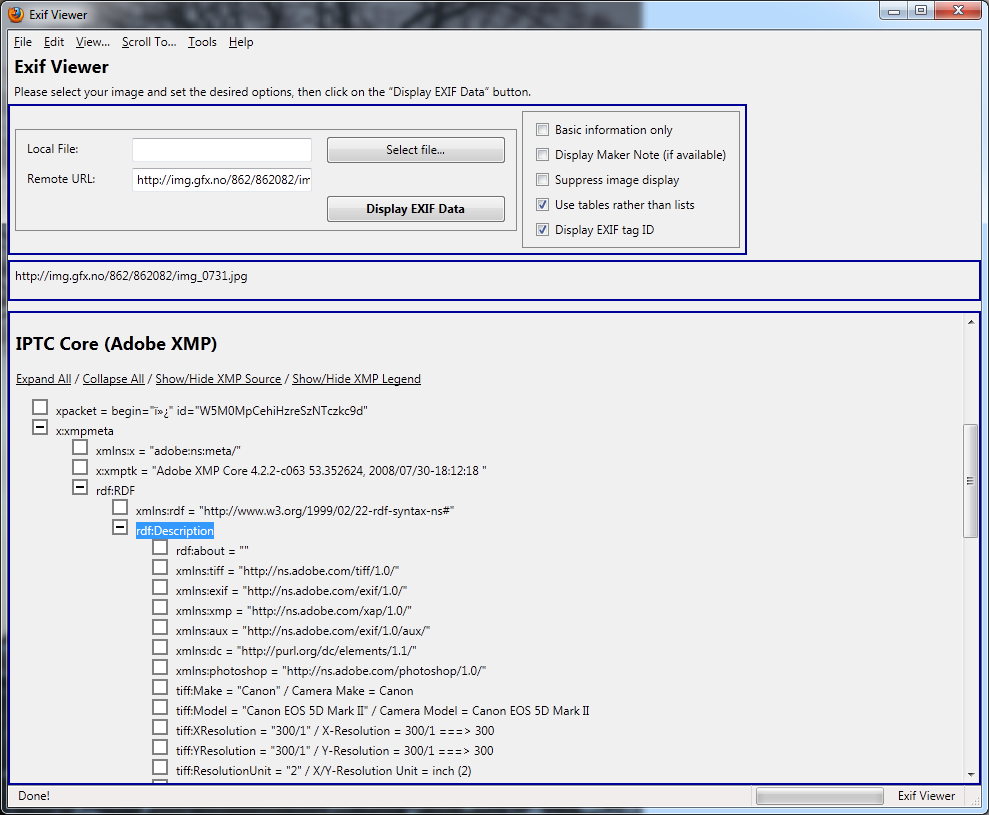Viewport: 989px width, 815px height.
Task: Click the Firefox icon in the title bar
Action: (16, 14)
